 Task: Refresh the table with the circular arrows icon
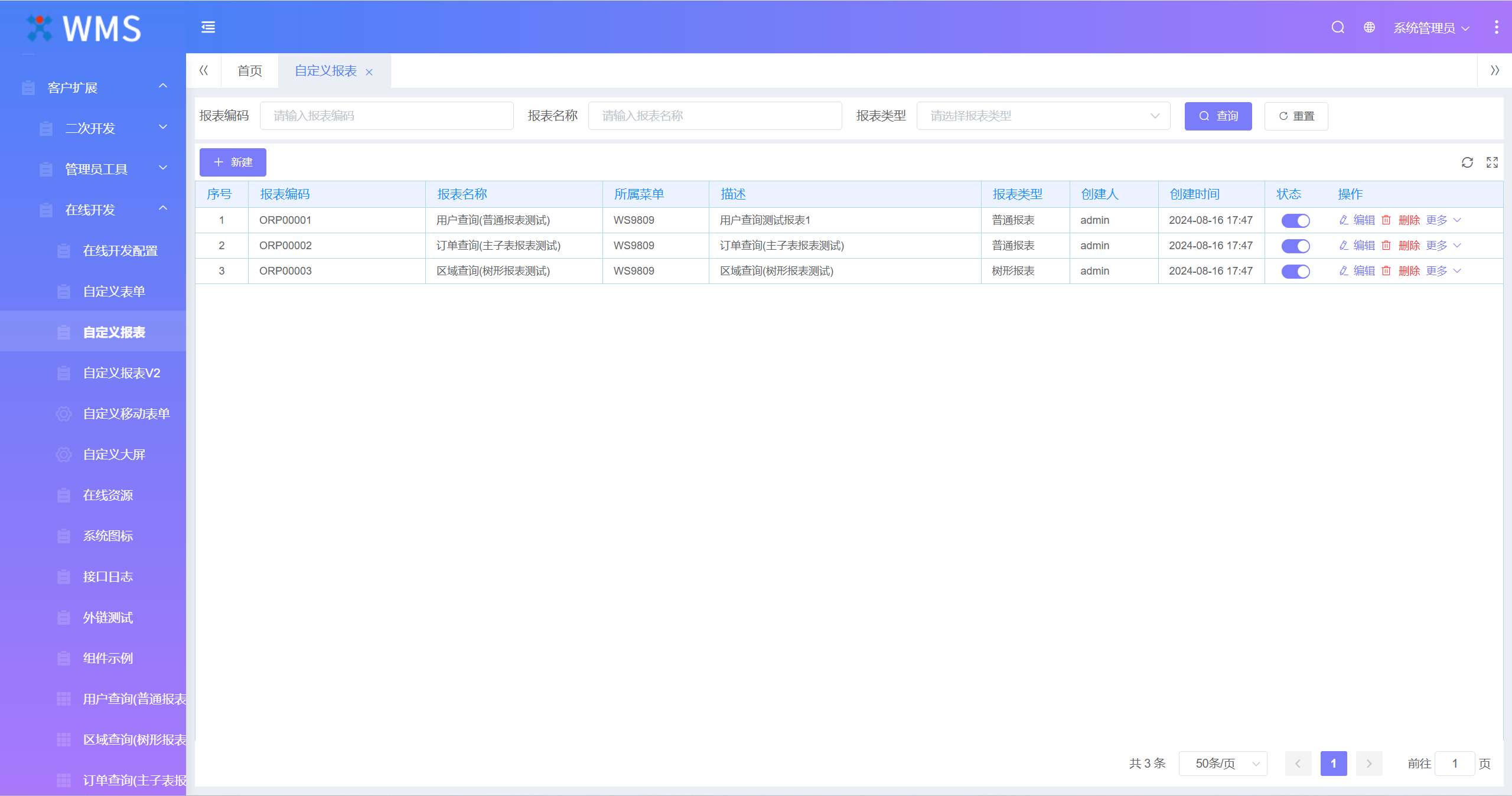point(1467,162)
